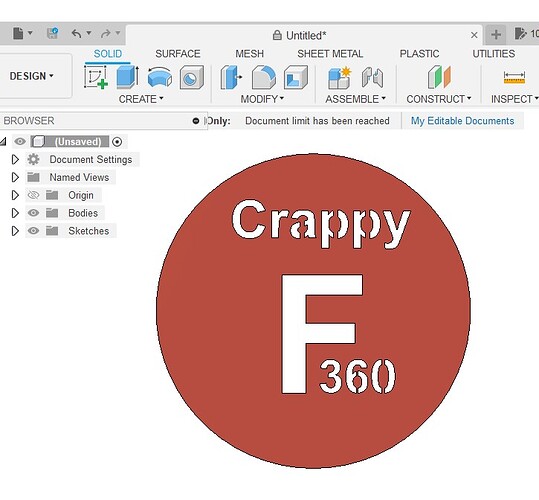The height and width of the screenshot is (500, 539).
Task: Open the CREATE dropdown menu
Action: point(141,99)
